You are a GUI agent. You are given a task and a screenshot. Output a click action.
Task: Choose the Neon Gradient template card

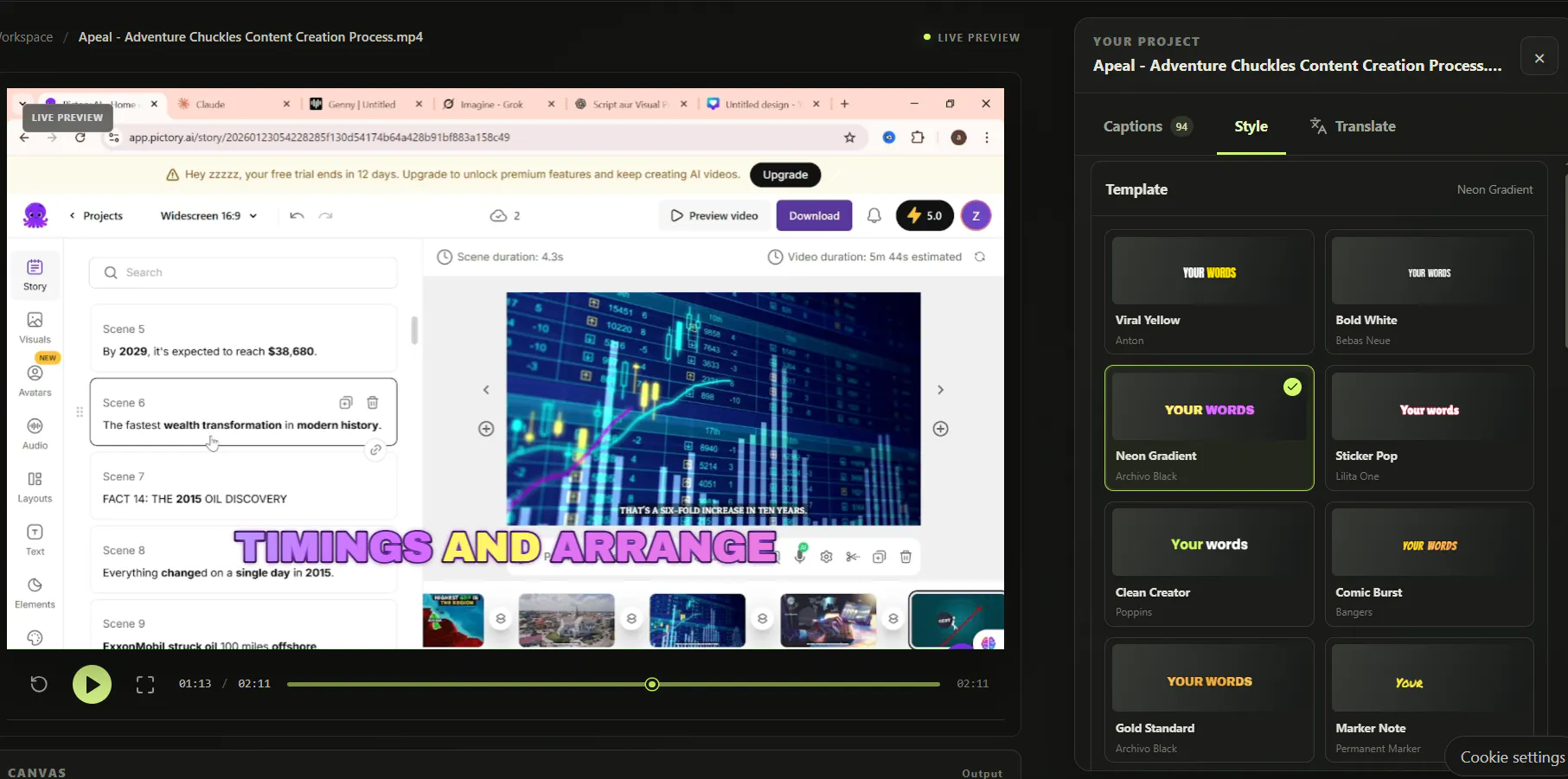coord(1209,428)
